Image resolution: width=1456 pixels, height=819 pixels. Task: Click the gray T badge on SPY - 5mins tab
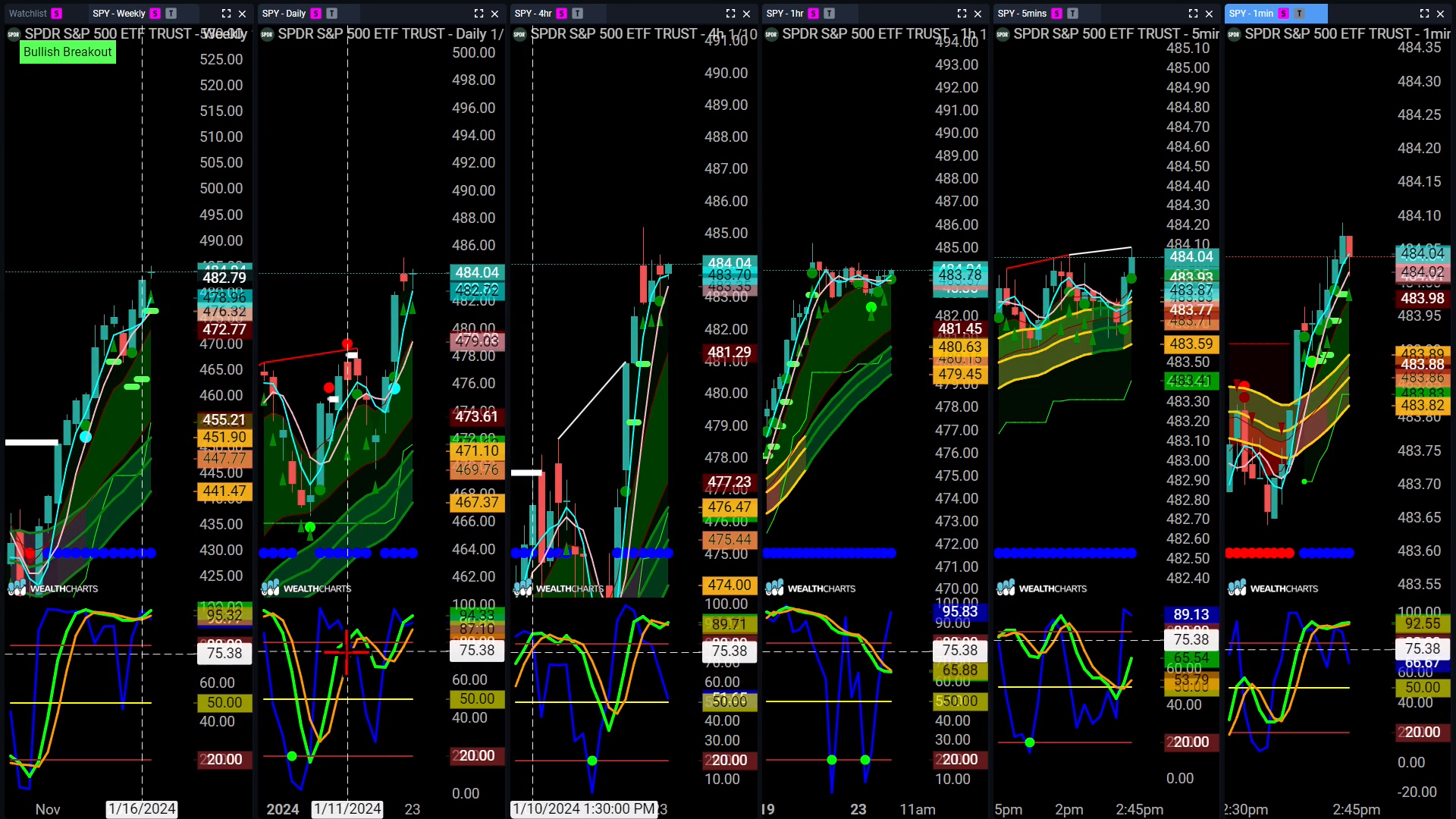1073,14
